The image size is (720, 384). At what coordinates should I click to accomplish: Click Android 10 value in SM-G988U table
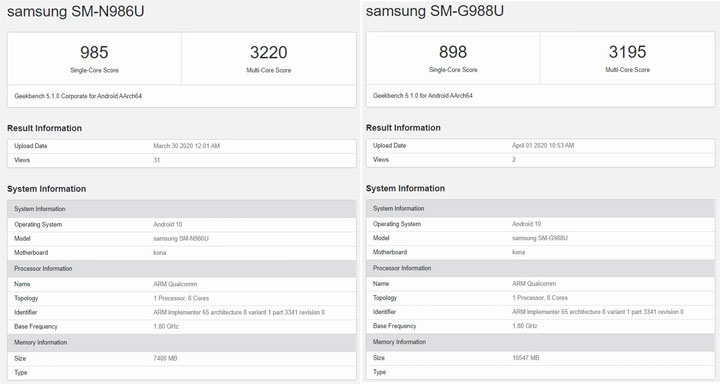(x=526, y=224)
